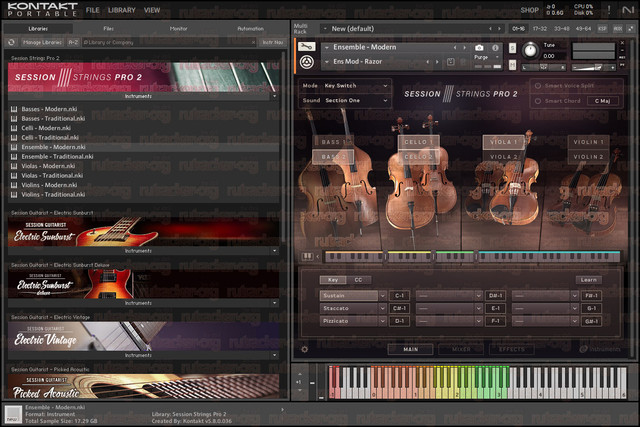This screenshot has height=427, width=640.
Task: Toggle the BASS 1 section
Action: tap(333, 142)
